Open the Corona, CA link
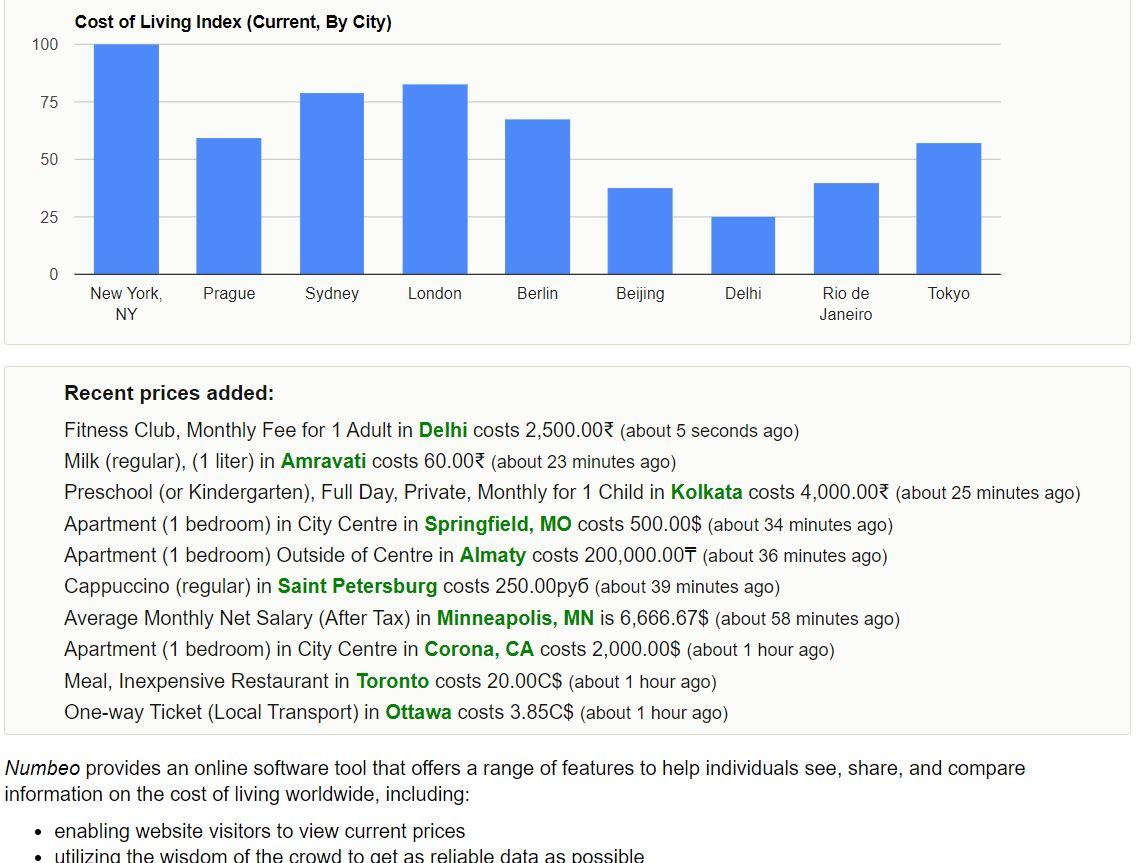This screenshot has width=1137, height=863. coord(479,649)
